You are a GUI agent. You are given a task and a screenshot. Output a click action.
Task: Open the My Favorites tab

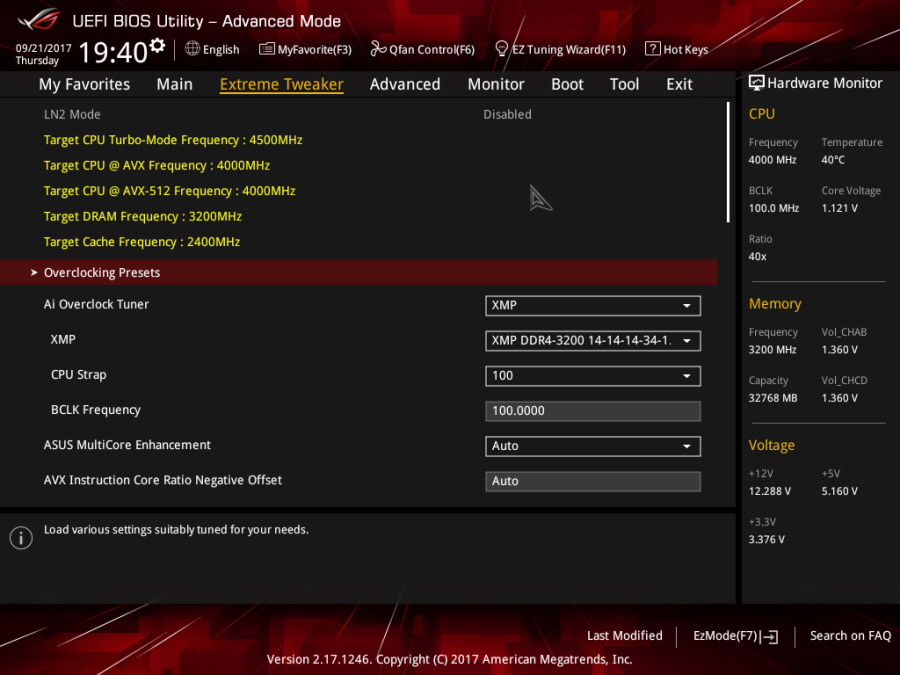tap(84, 84)
